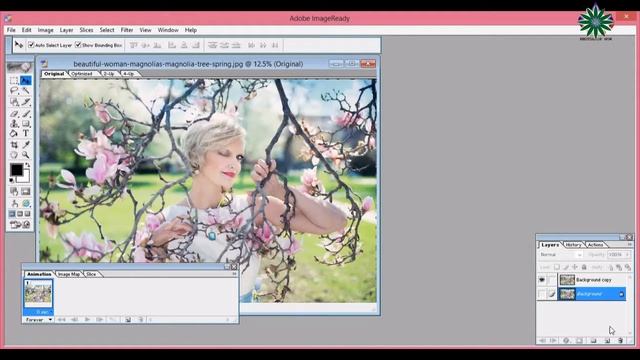The height and width of the screenshot is (360, 640).
Task: Toggle lock image pixels brush icon
Action: tap(566, 267)
